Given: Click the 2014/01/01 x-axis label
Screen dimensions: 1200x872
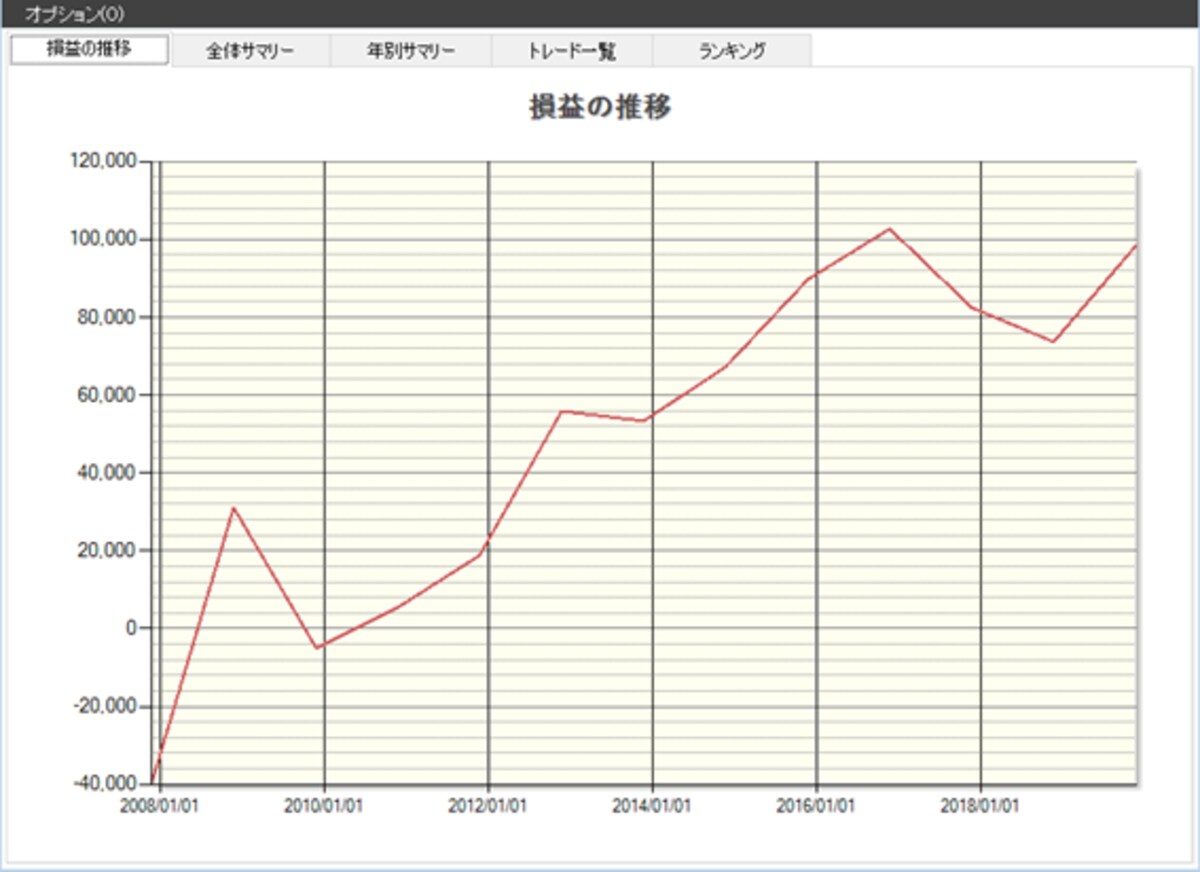Looking at the screenshot, I should 652,805.
